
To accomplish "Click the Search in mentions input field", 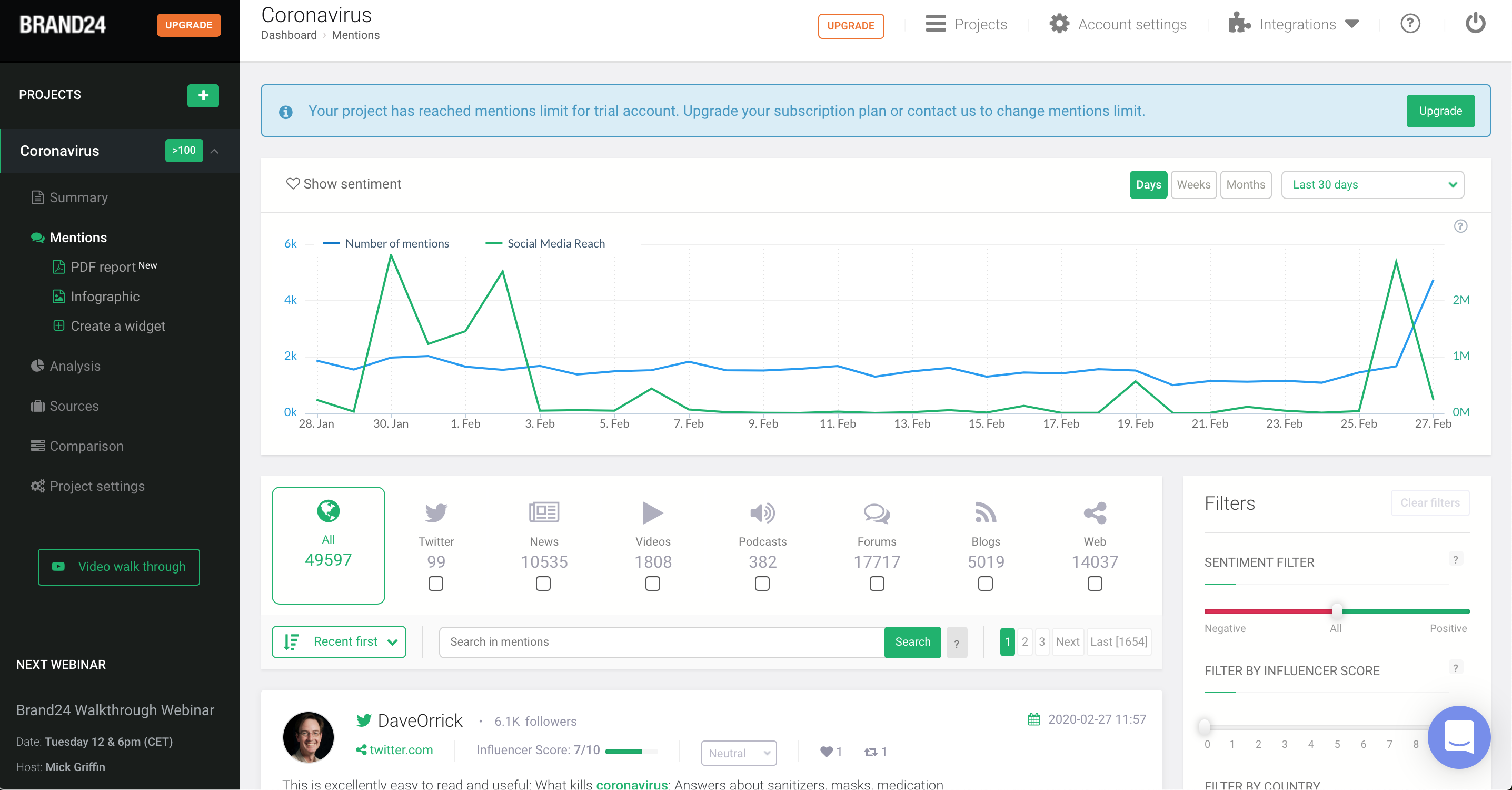I will (661, 643).
